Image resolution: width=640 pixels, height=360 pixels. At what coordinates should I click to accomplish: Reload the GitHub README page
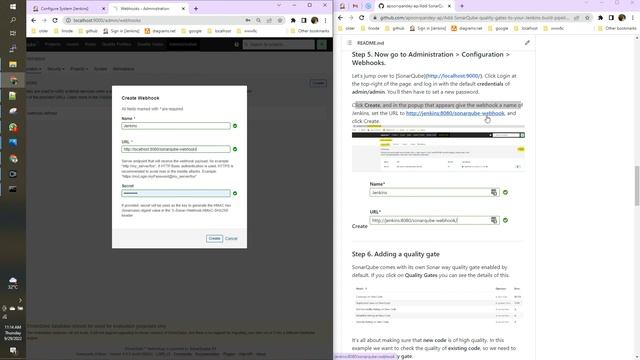[362, 18]
